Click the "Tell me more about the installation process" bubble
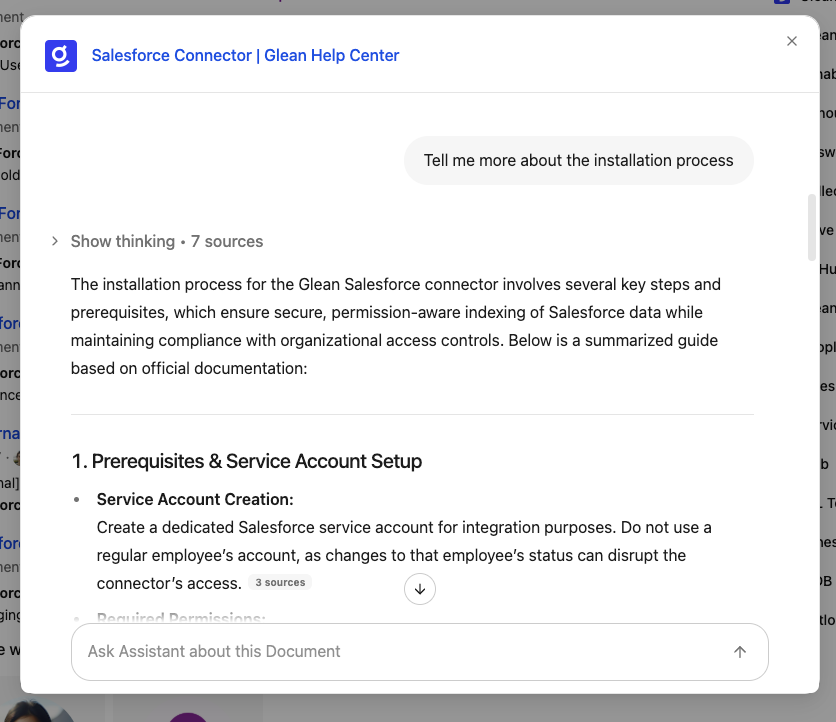836x722 pixels. (x=578, y=161)
